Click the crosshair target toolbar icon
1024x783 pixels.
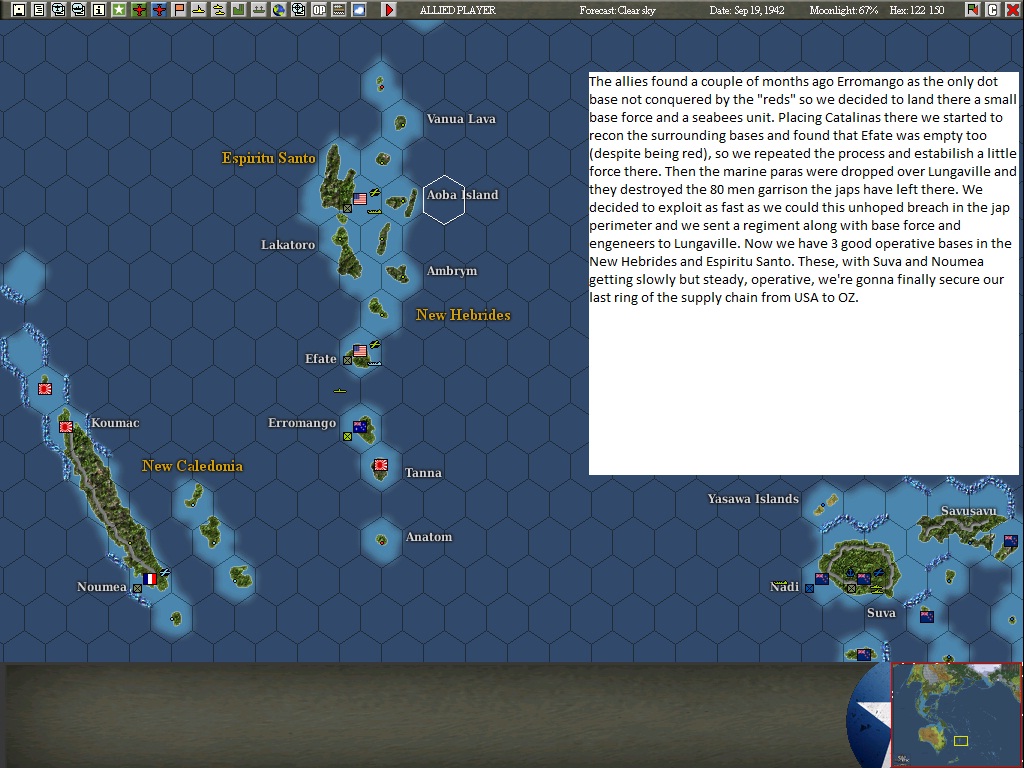click(299, 10)
